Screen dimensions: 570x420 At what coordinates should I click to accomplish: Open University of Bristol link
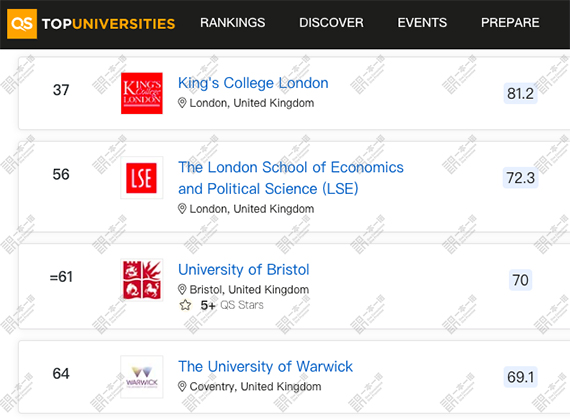(244, 269)
